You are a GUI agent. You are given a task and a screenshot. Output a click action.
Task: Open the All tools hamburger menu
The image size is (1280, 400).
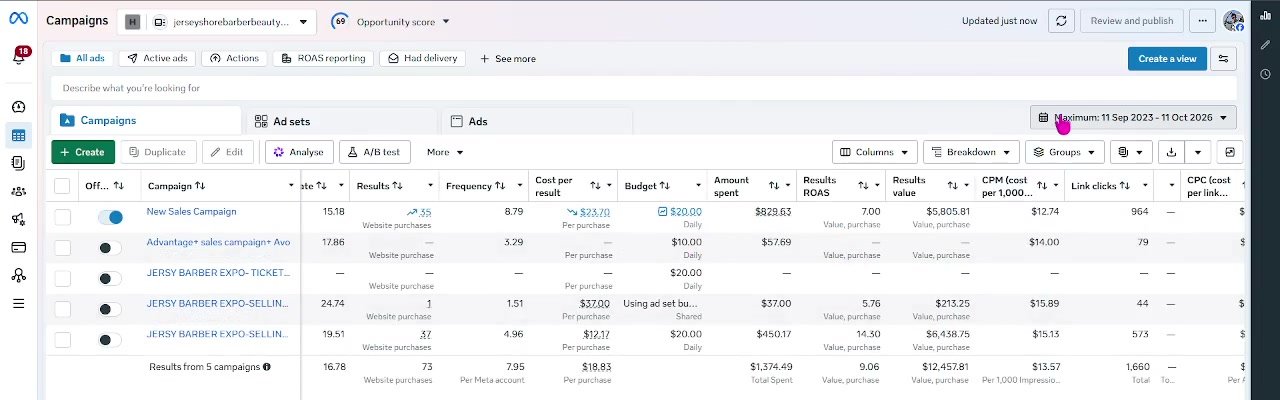click(18, 303)
